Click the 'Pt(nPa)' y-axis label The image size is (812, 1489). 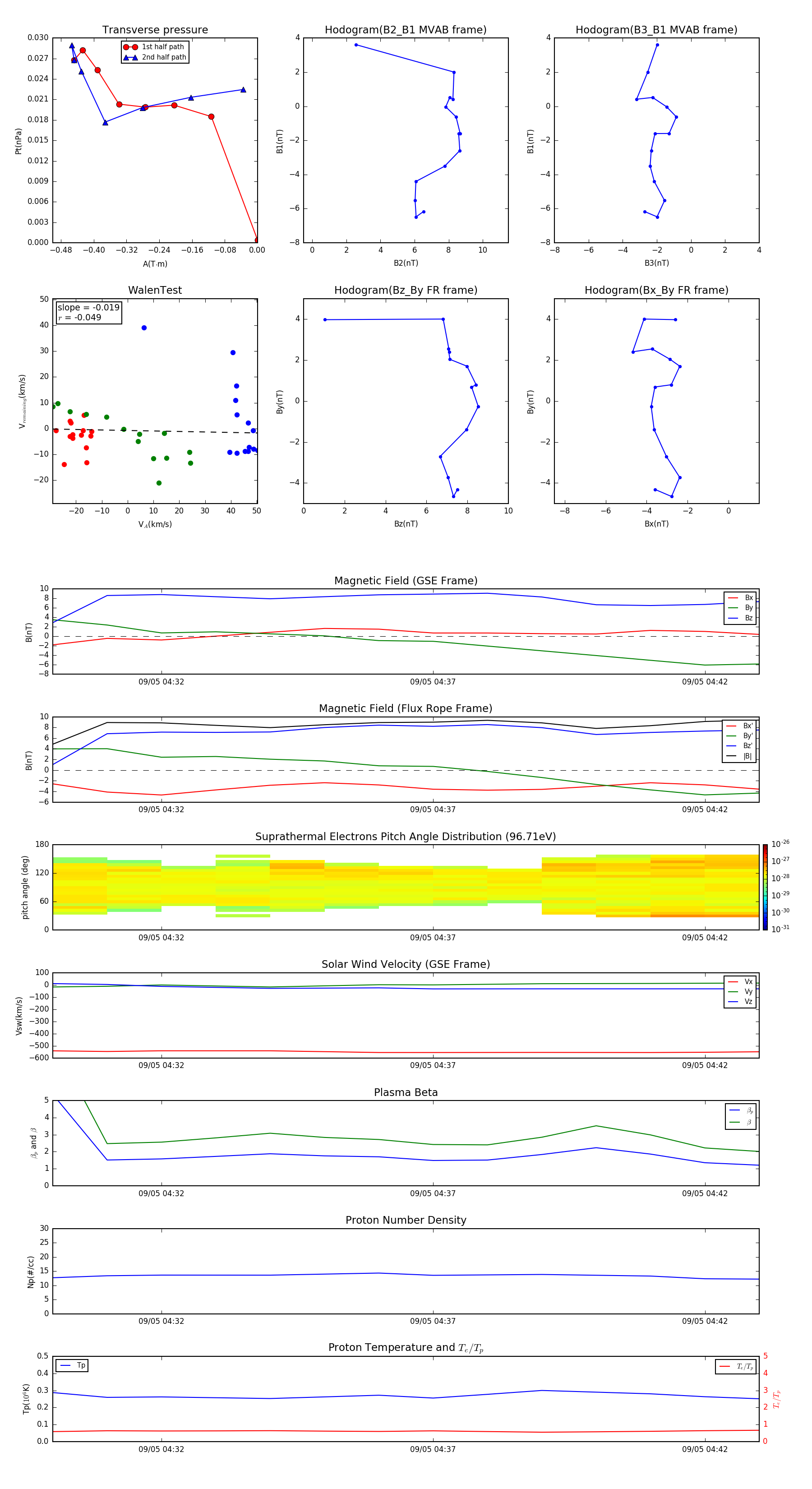pyautogui.click(x=18, y=141)
